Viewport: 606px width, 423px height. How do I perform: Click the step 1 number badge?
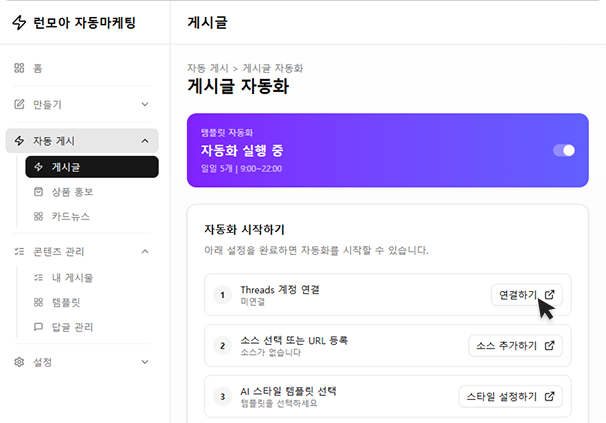223,295
